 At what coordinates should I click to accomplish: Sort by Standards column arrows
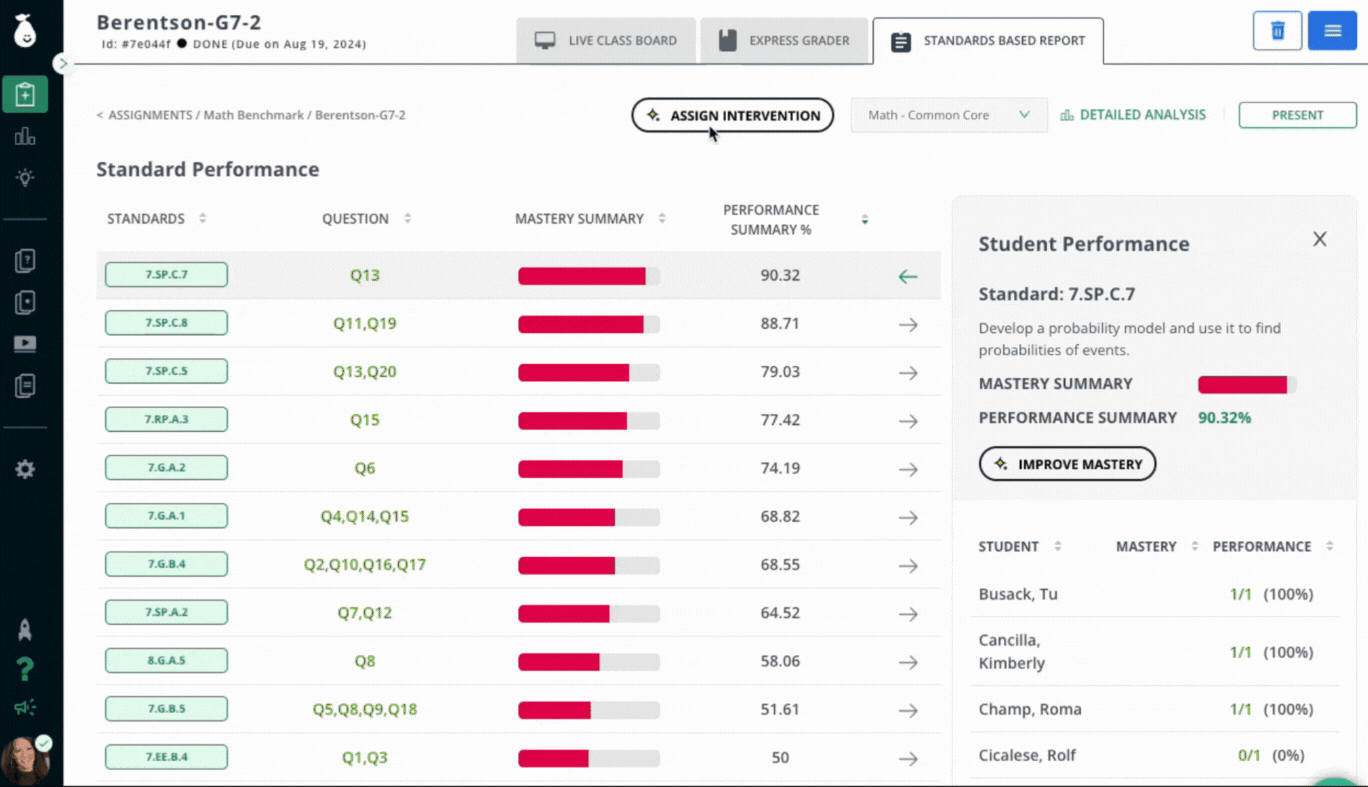[x=203, y=218]
